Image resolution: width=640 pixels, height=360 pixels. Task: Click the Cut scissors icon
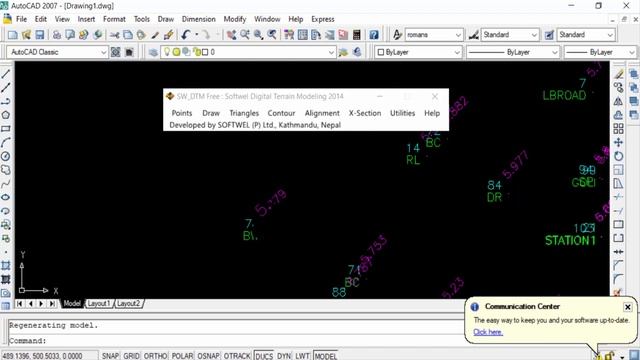point(115,35)
